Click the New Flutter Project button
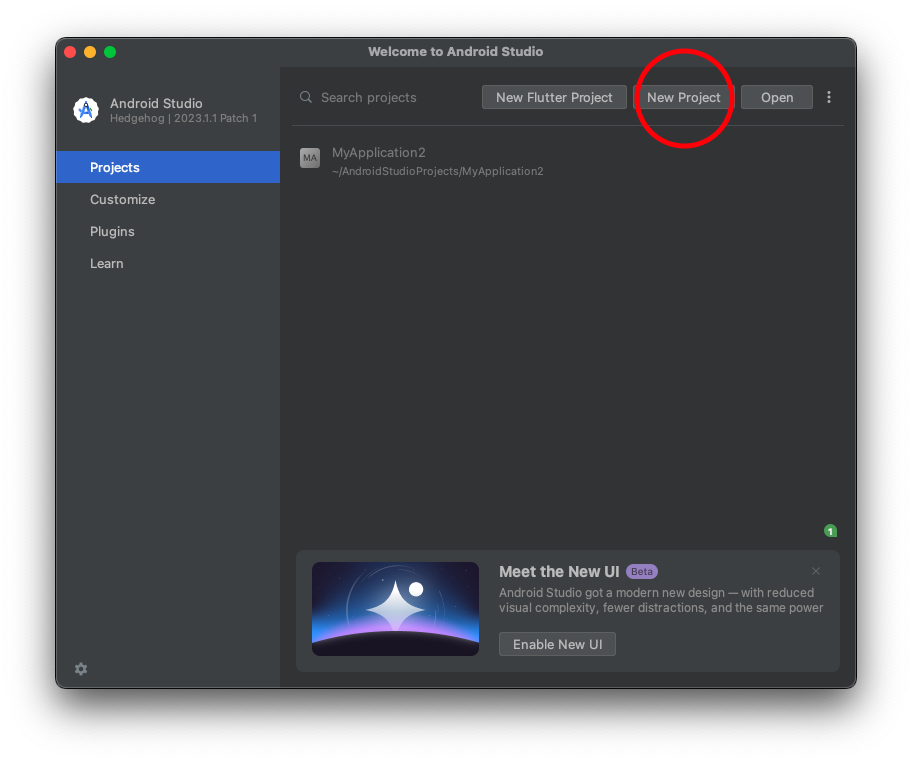 (554, 97)
